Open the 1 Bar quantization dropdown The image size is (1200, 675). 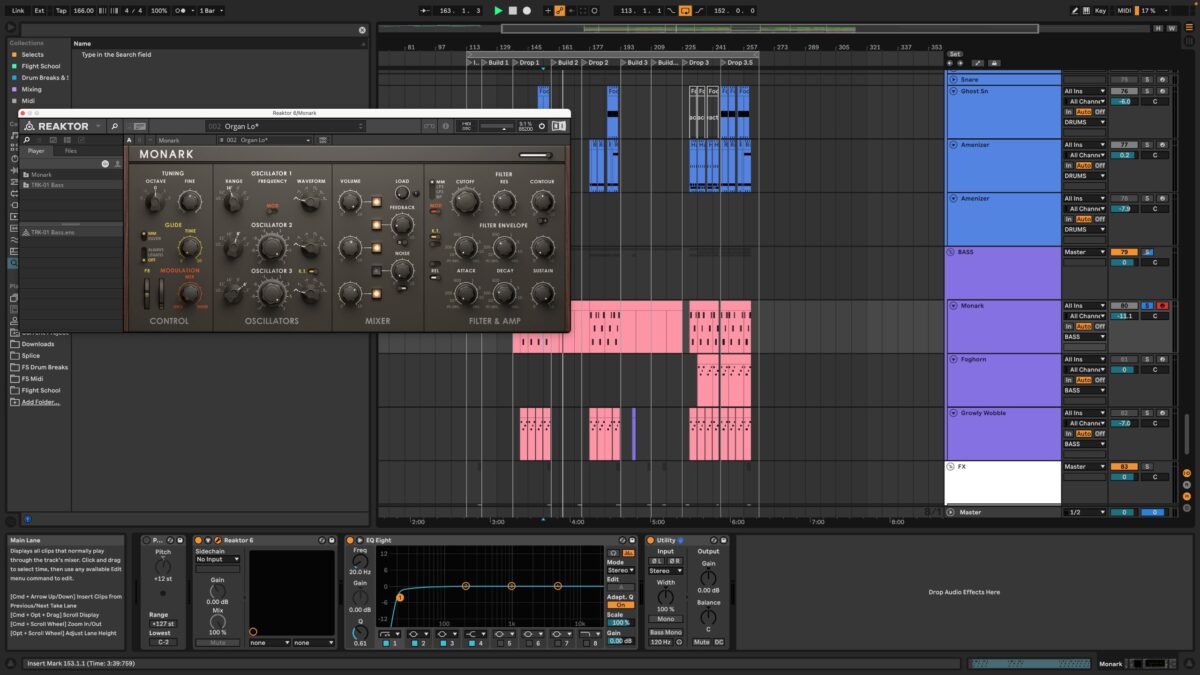click(x=211, y=10)
